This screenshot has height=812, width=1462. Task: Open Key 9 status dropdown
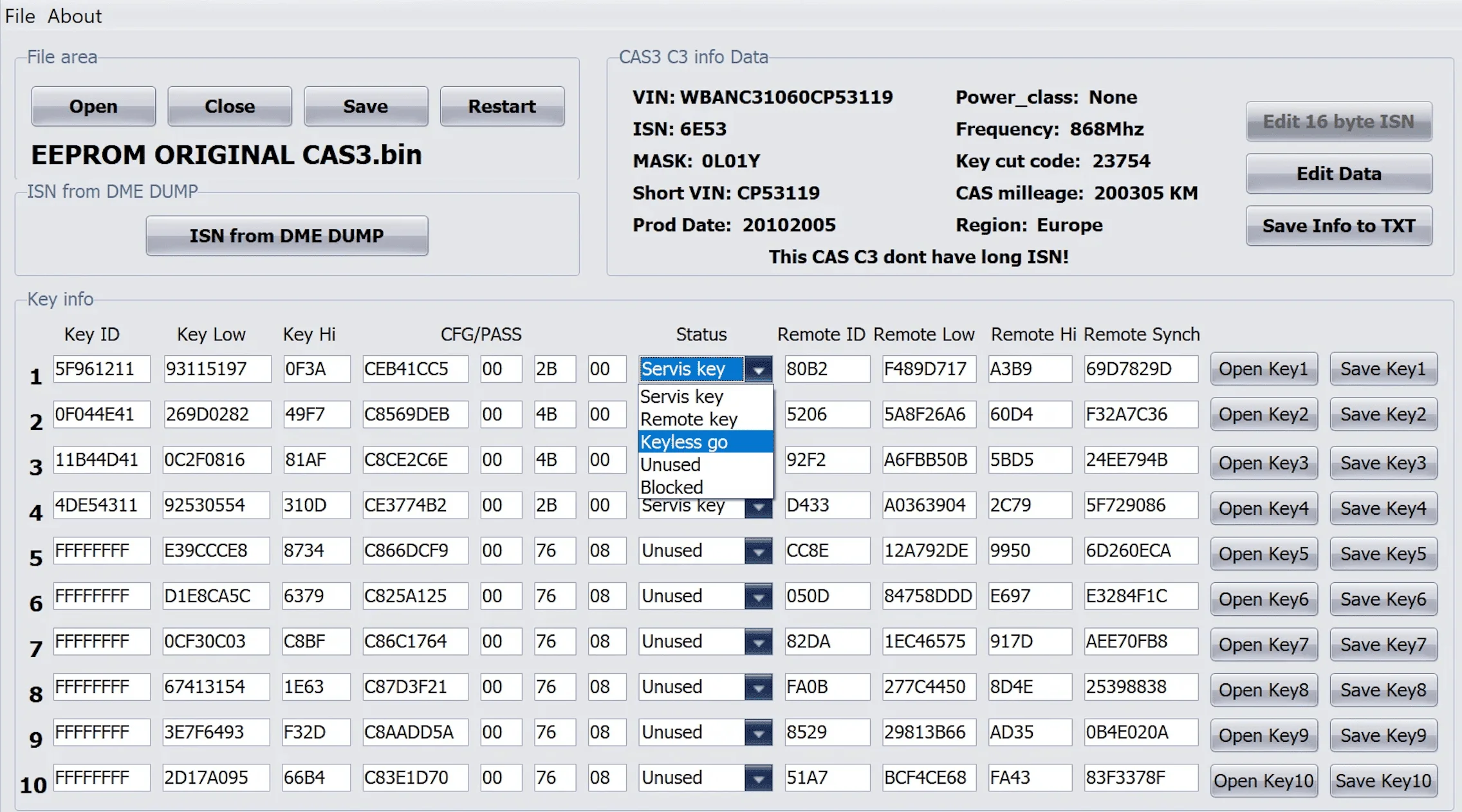click(759, 732)
